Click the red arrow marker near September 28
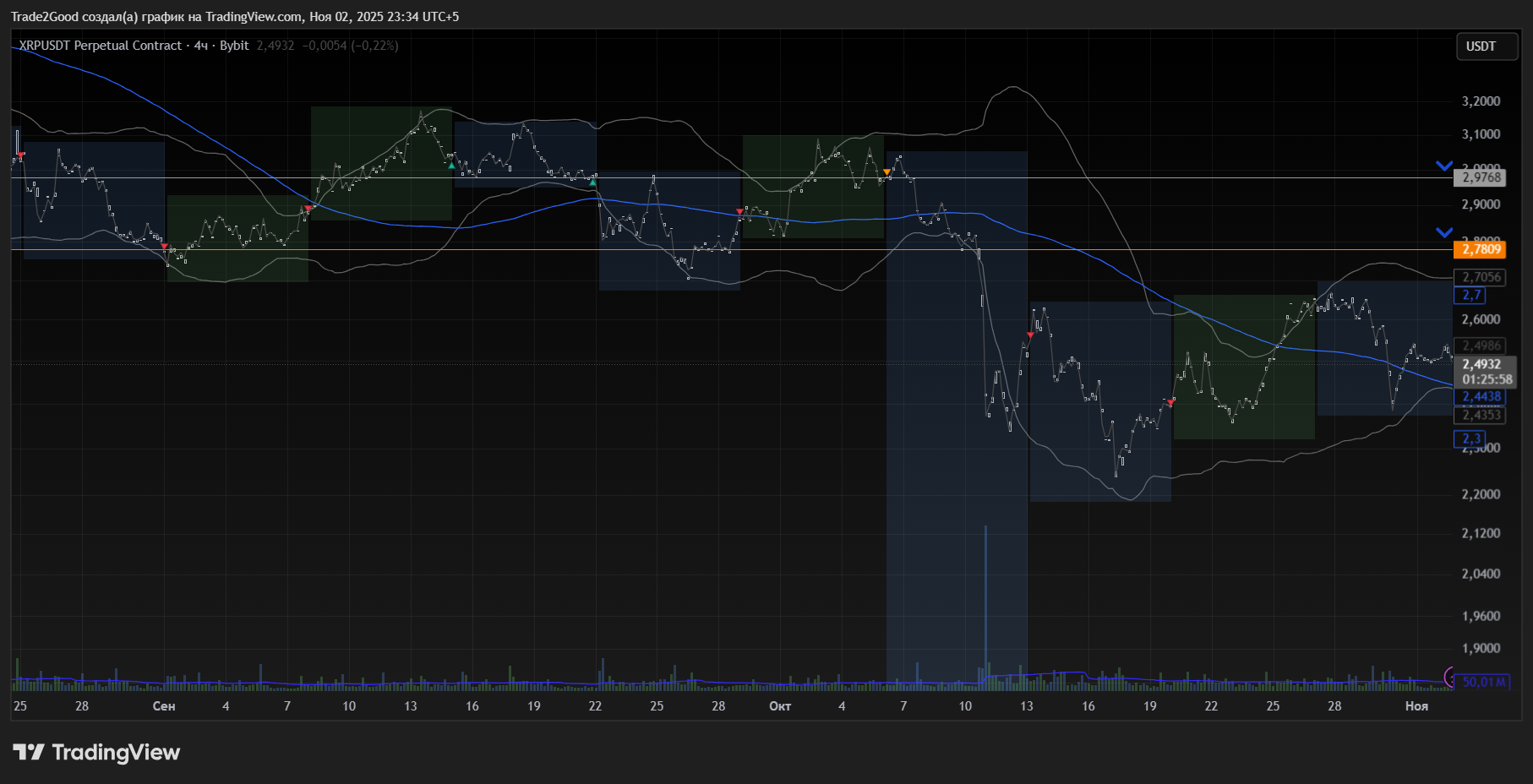Image resolution: width=1533 pixels, height=784 pixels. pos(739,211)
